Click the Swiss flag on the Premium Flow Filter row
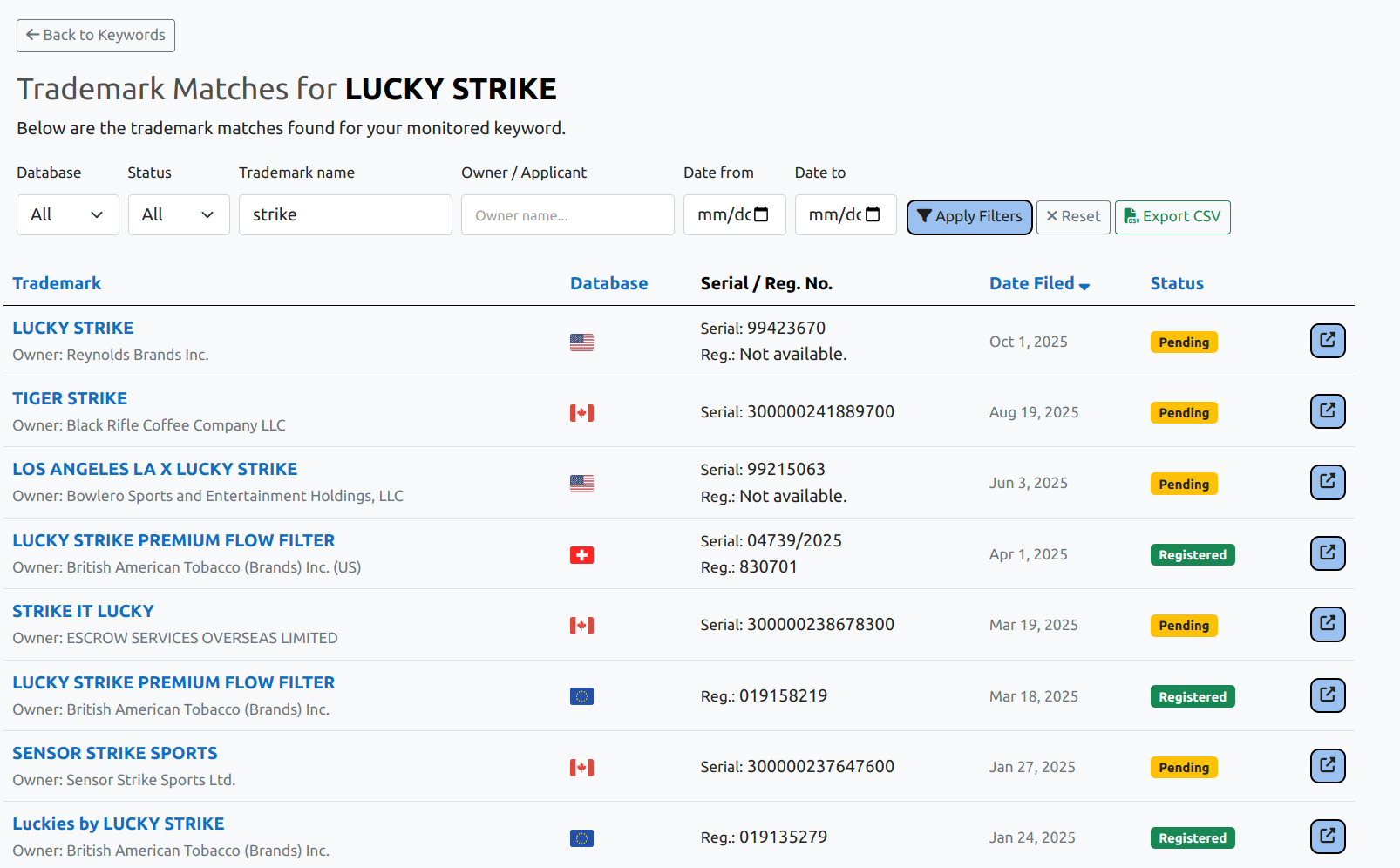 pyautogui.click(x=582, y=554)
